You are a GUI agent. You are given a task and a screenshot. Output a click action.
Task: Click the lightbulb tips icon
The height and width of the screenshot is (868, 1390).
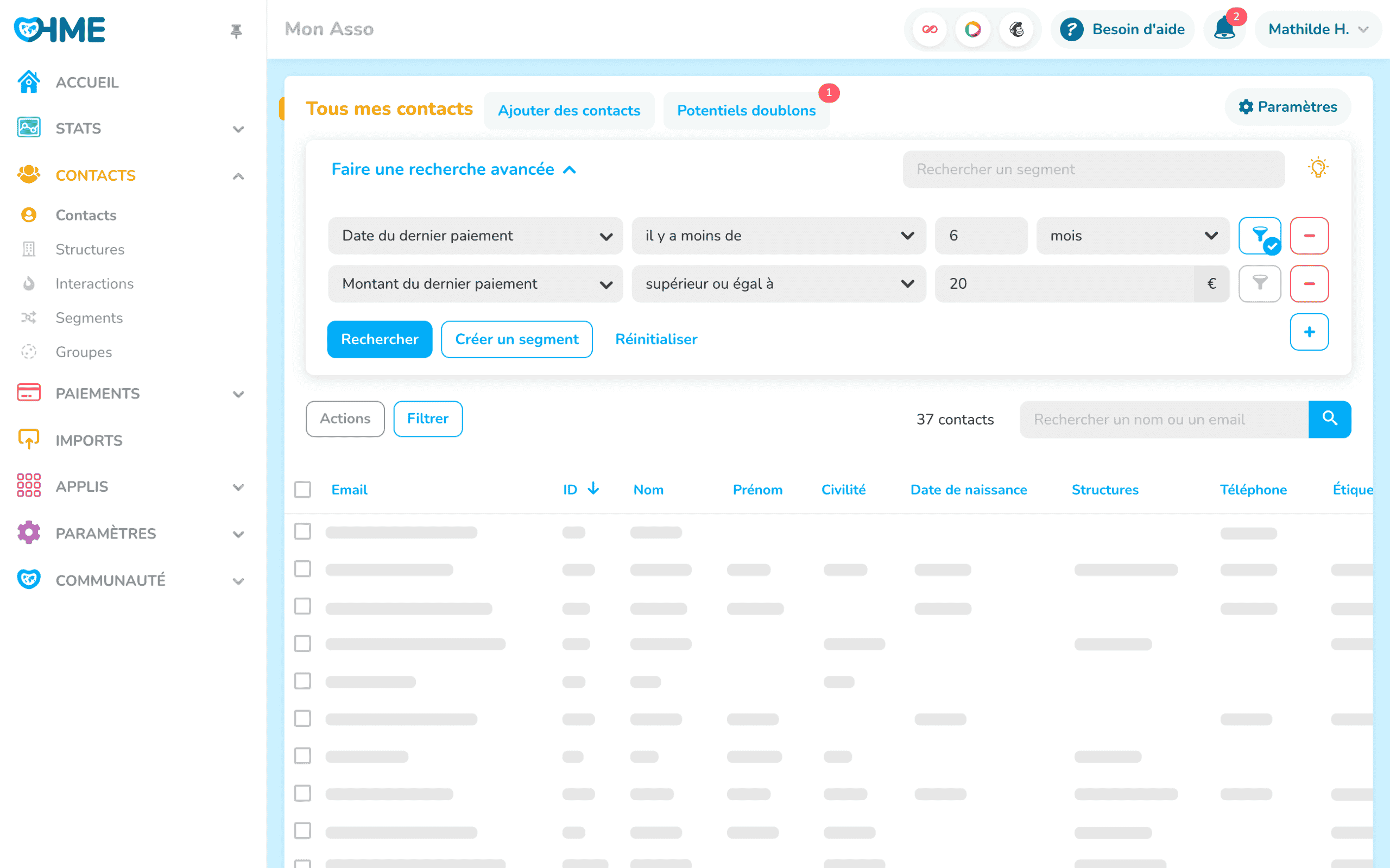[1318, 168]
